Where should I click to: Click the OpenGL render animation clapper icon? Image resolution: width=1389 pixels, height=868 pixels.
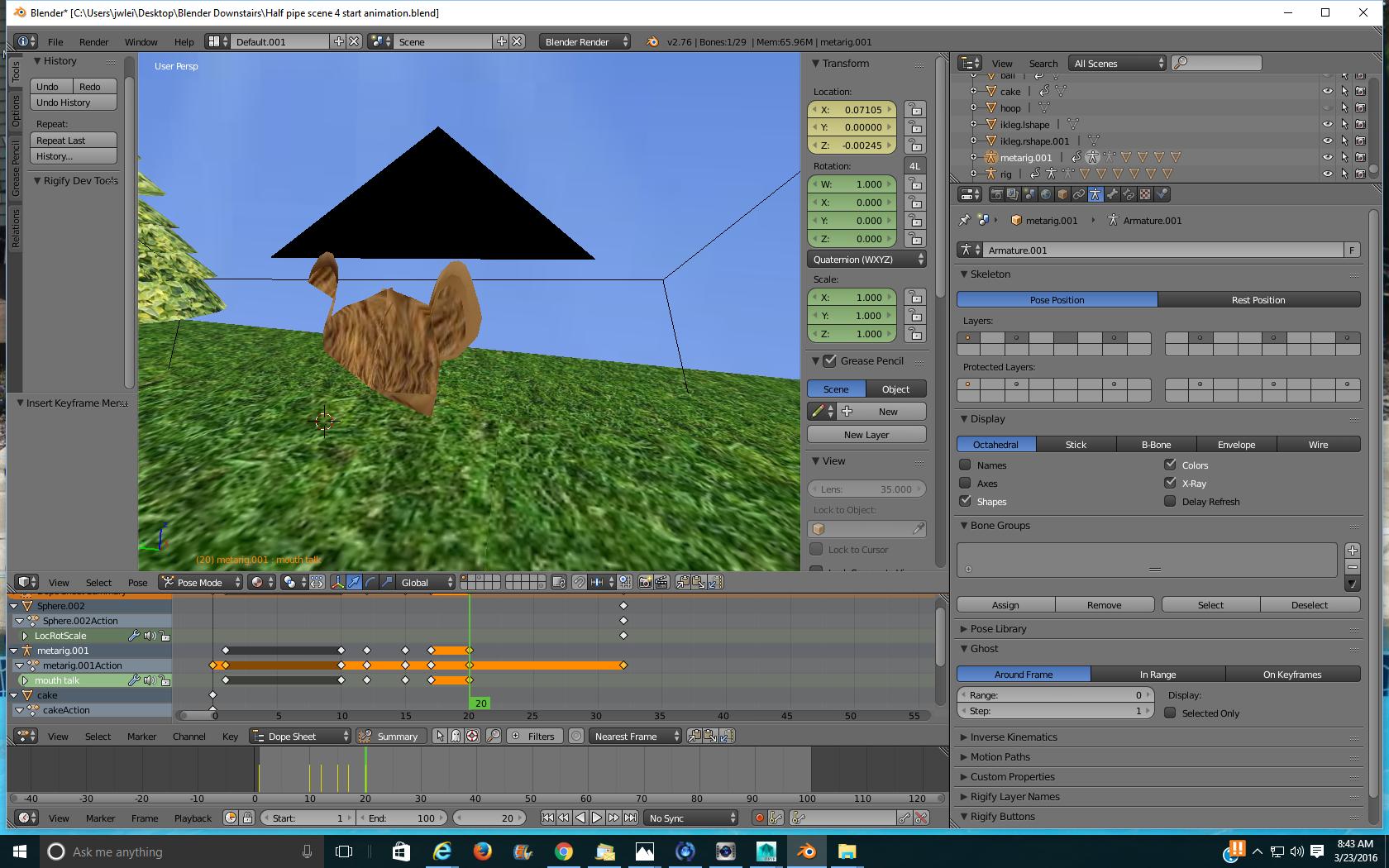661,582
